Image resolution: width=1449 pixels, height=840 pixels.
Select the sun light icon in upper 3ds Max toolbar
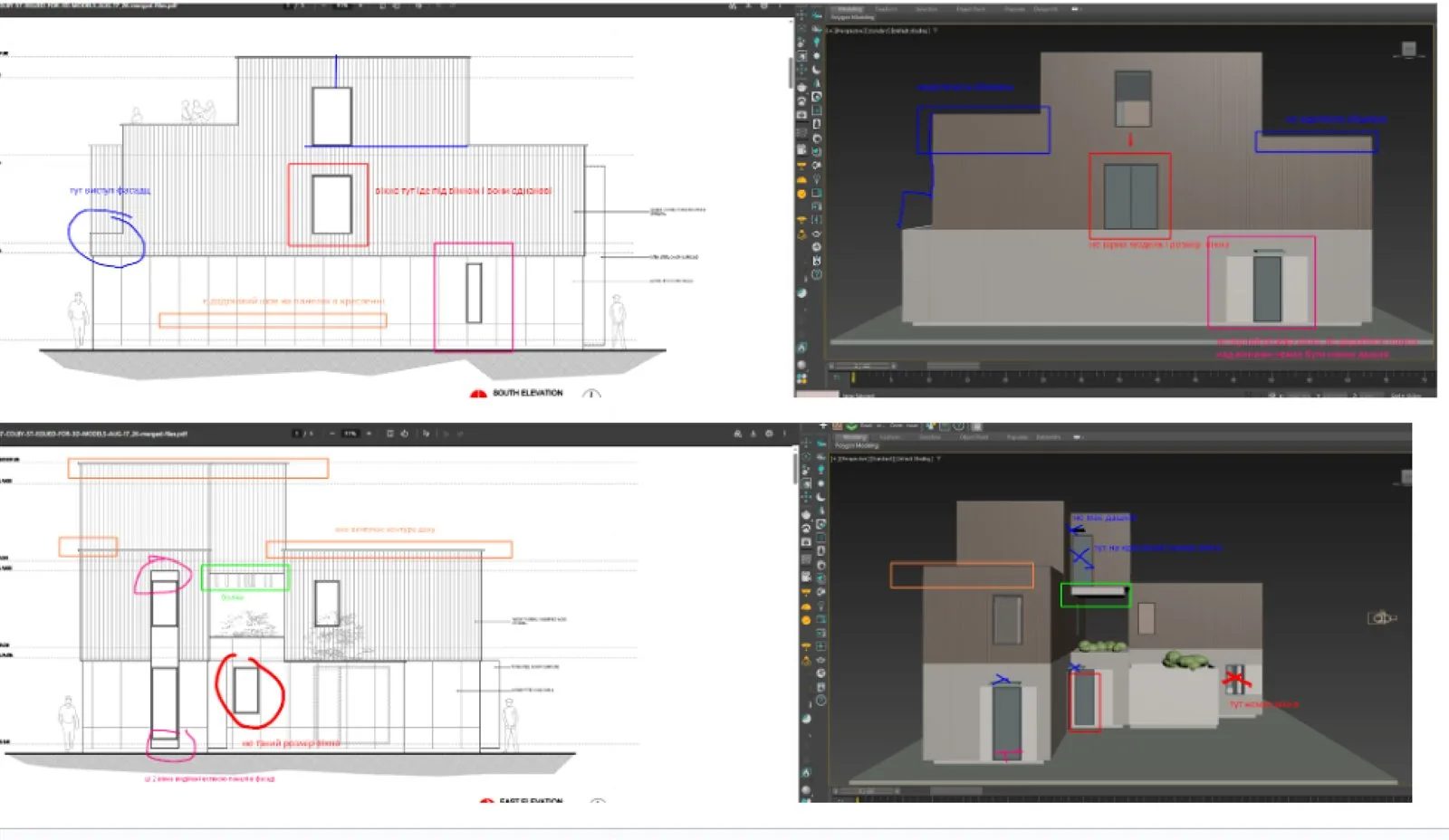[x=817, y=56]
